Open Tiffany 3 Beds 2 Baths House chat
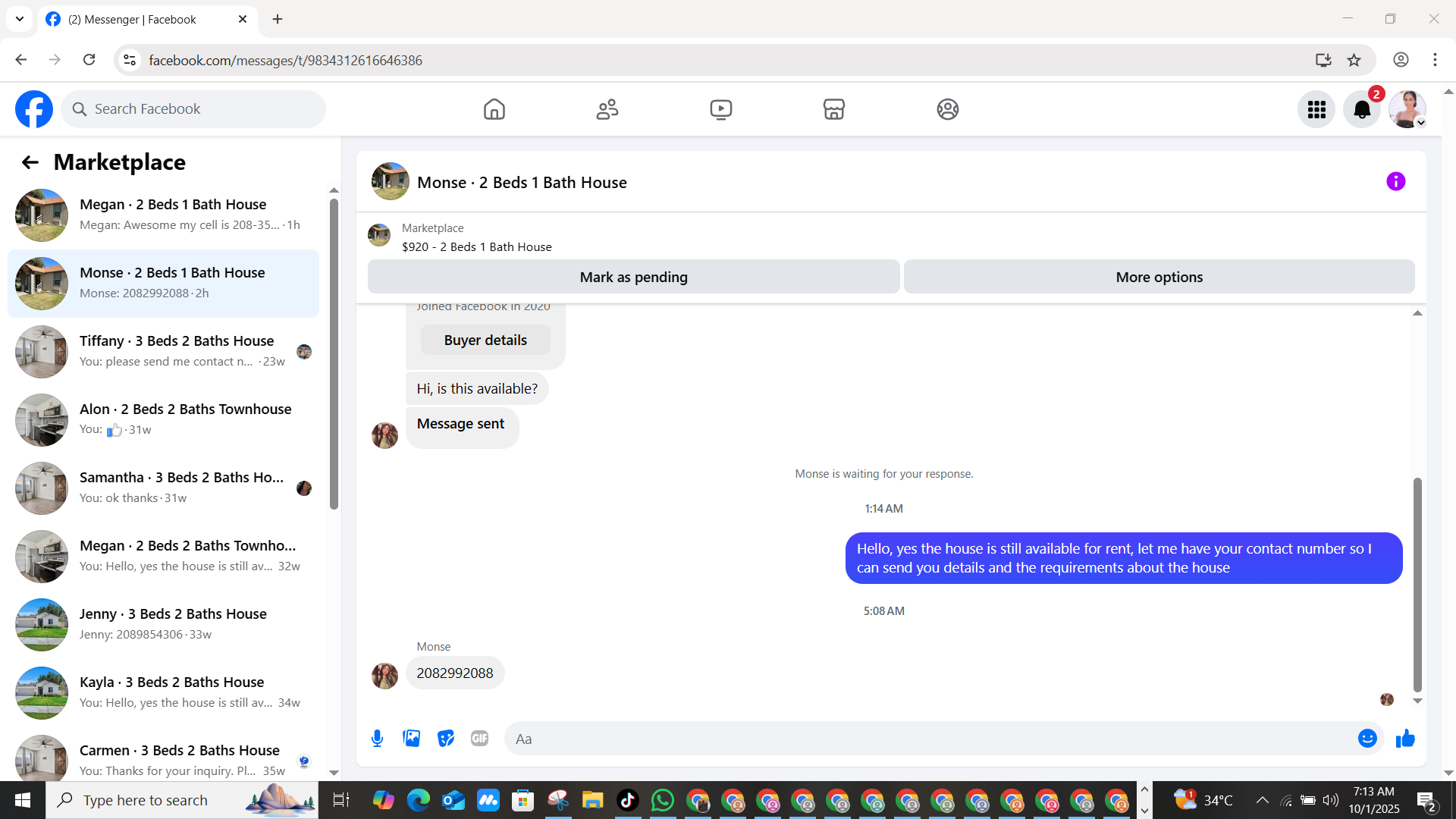Image resolution: width=1456 pixels, height=819 pixels. tap(163, 352)
